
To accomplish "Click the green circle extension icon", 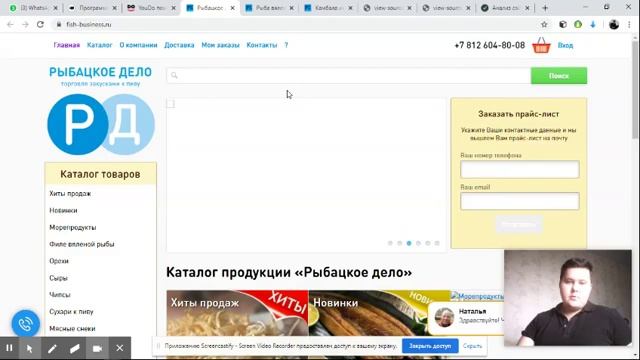I will (578, 24).
